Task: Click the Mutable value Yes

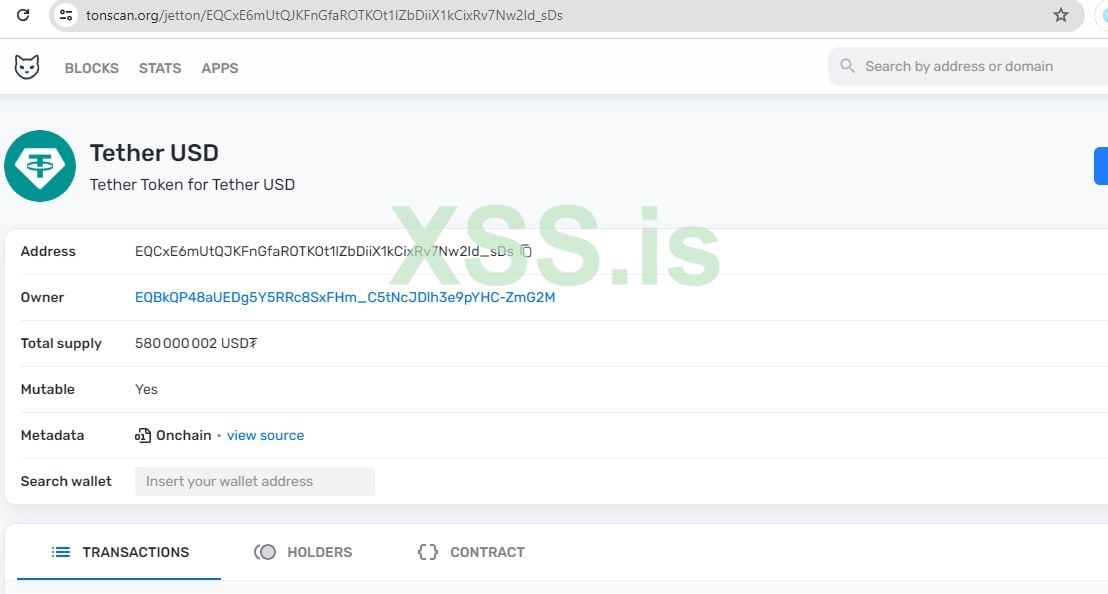Action: [x=146, y=389]
